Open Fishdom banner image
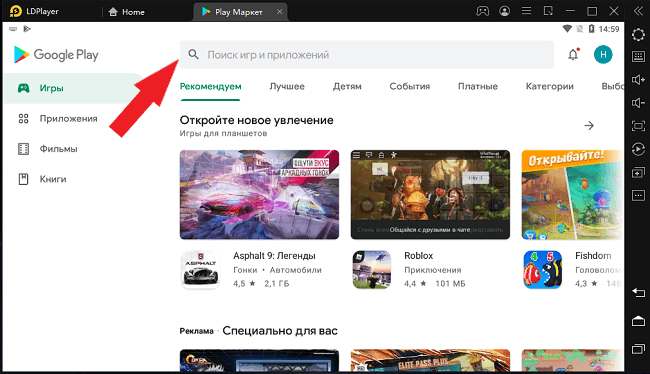Image resolution: width=650 pixels, height=374 pixels. 572,194
